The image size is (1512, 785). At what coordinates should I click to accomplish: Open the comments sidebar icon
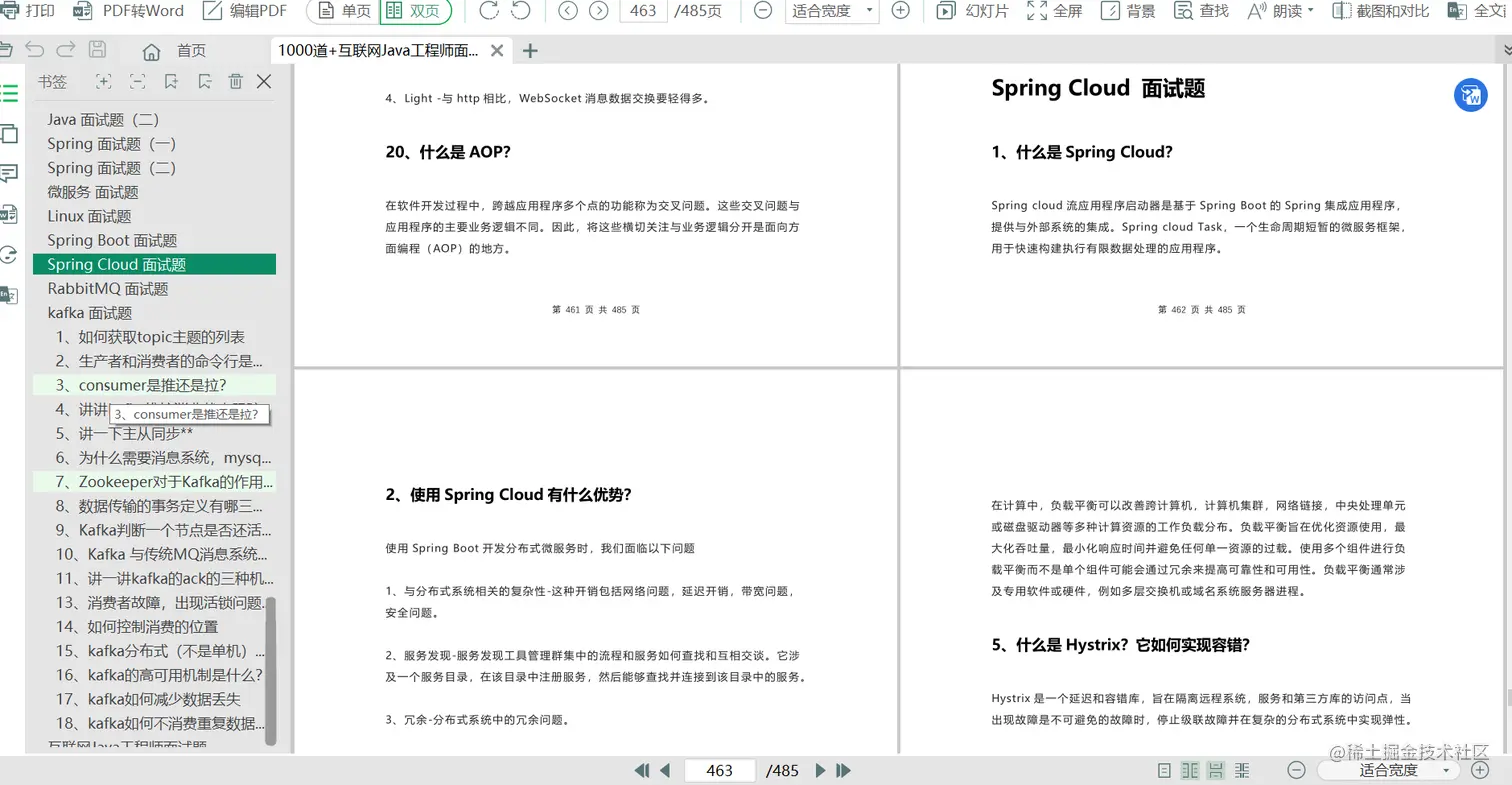[9, 174]
